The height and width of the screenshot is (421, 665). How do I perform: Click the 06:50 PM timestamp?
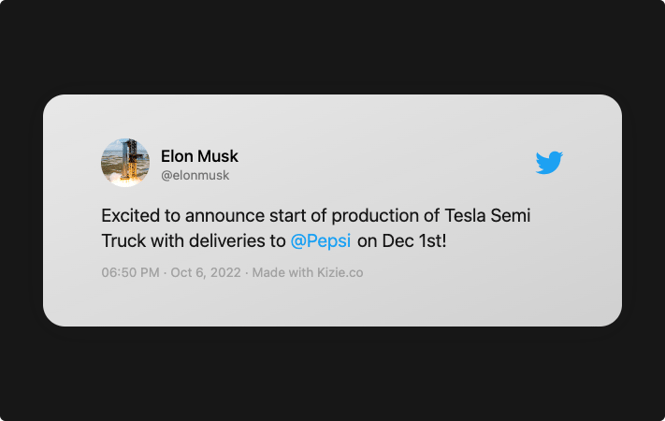(x=130, y=272)
